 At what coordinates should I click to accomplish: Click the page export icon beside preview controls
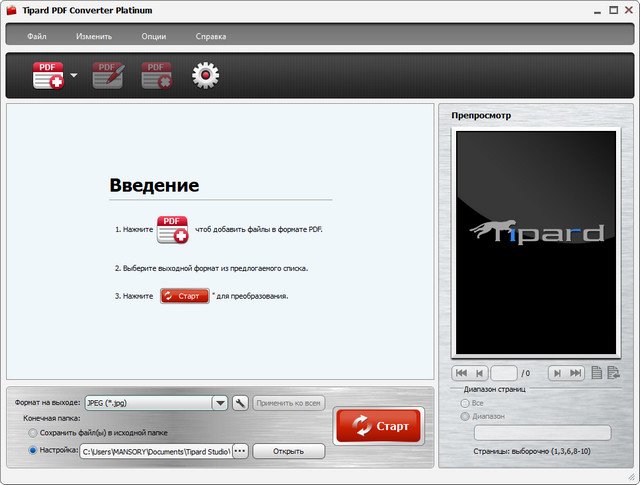[613, 372]
